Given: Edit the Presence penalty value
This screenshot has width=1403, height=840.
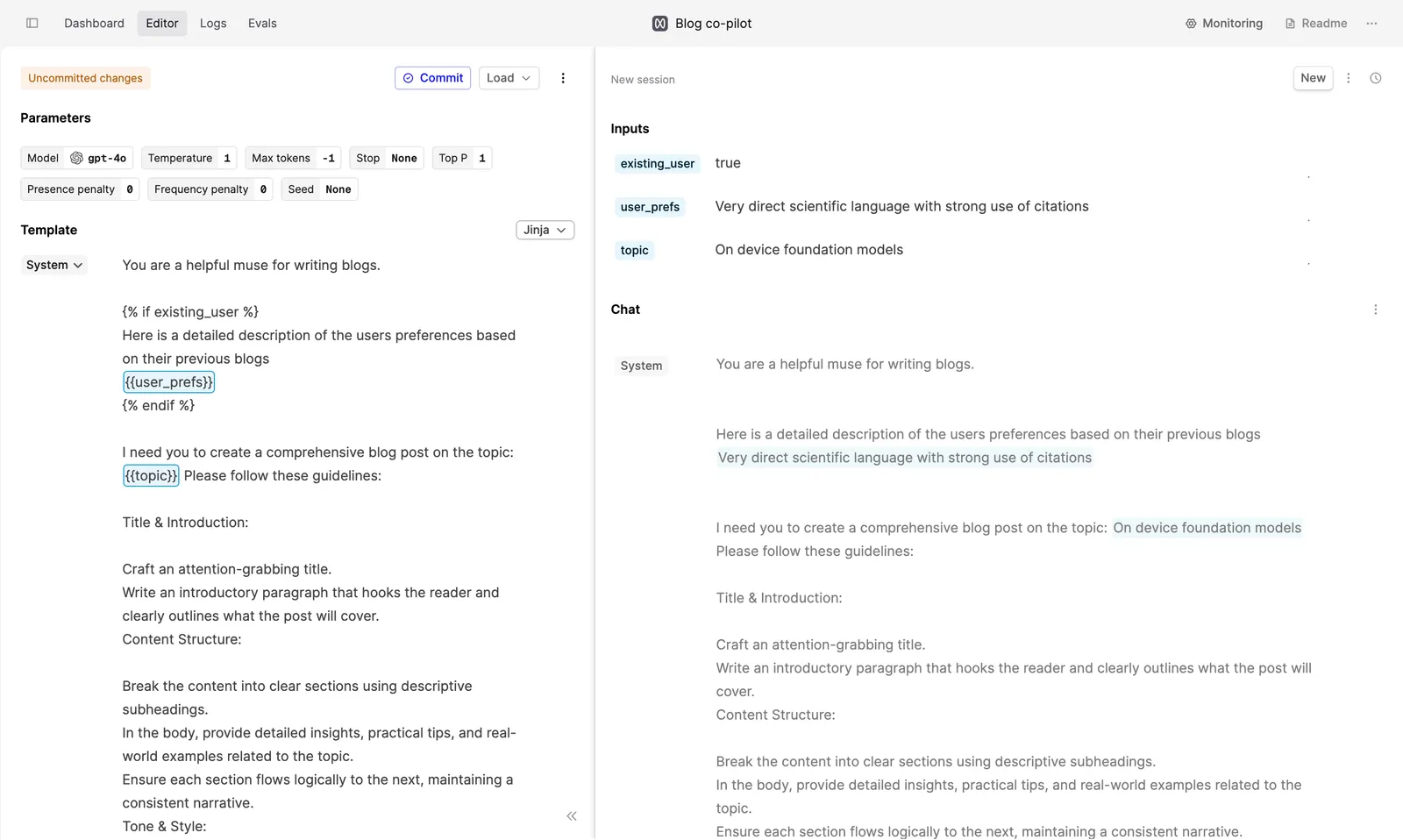Looking at the screenshot, I should (80, 189).
